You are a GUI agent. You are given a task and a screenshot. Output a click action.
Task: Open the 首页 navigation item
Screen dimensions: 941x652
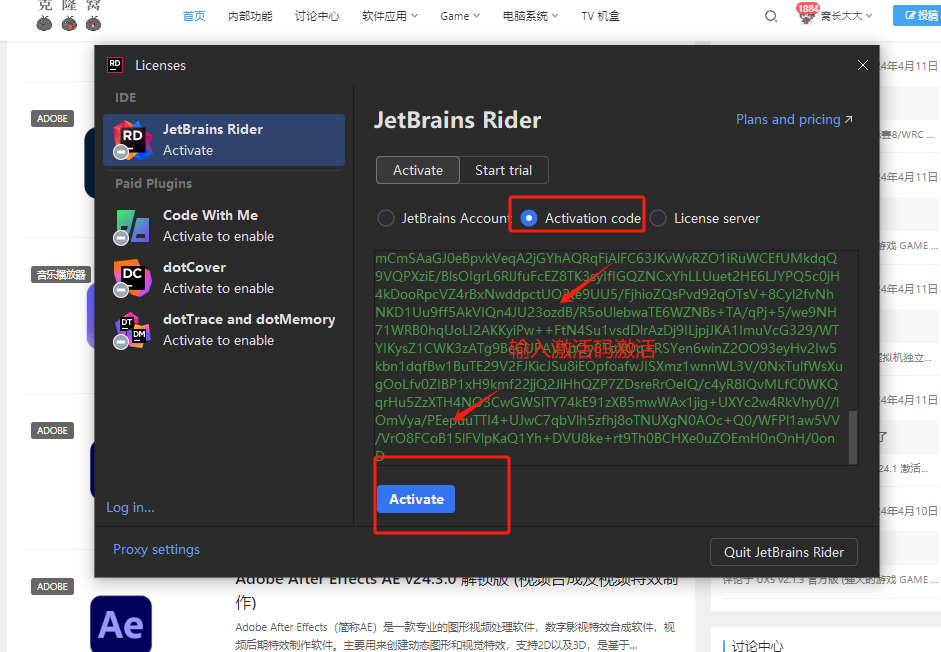(x=194, y=16)
